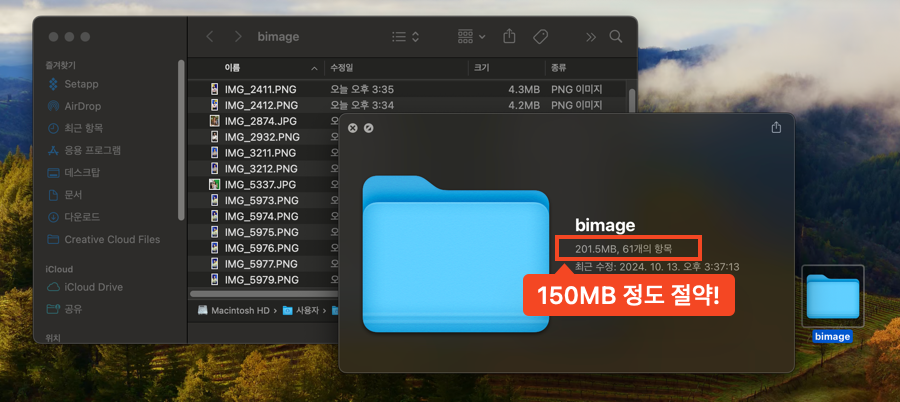The height and width of the screenshot is (402, 900).
Task: Select the file IMG_3211.PNG
Action: (x=261, y=153)
